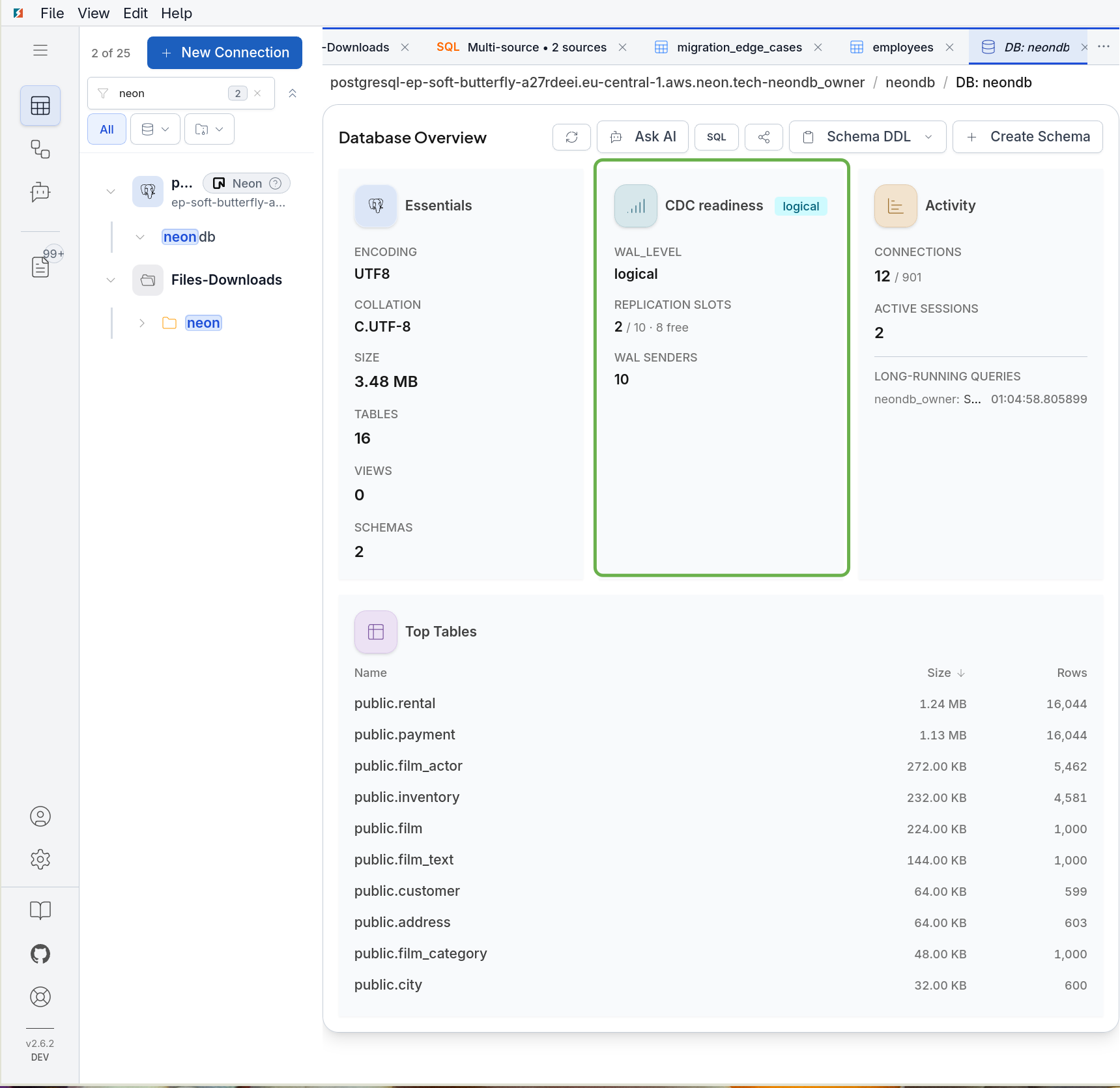The image size is (1120, 1088).
Task: Open the View menu
Action: tap(94, 13)
